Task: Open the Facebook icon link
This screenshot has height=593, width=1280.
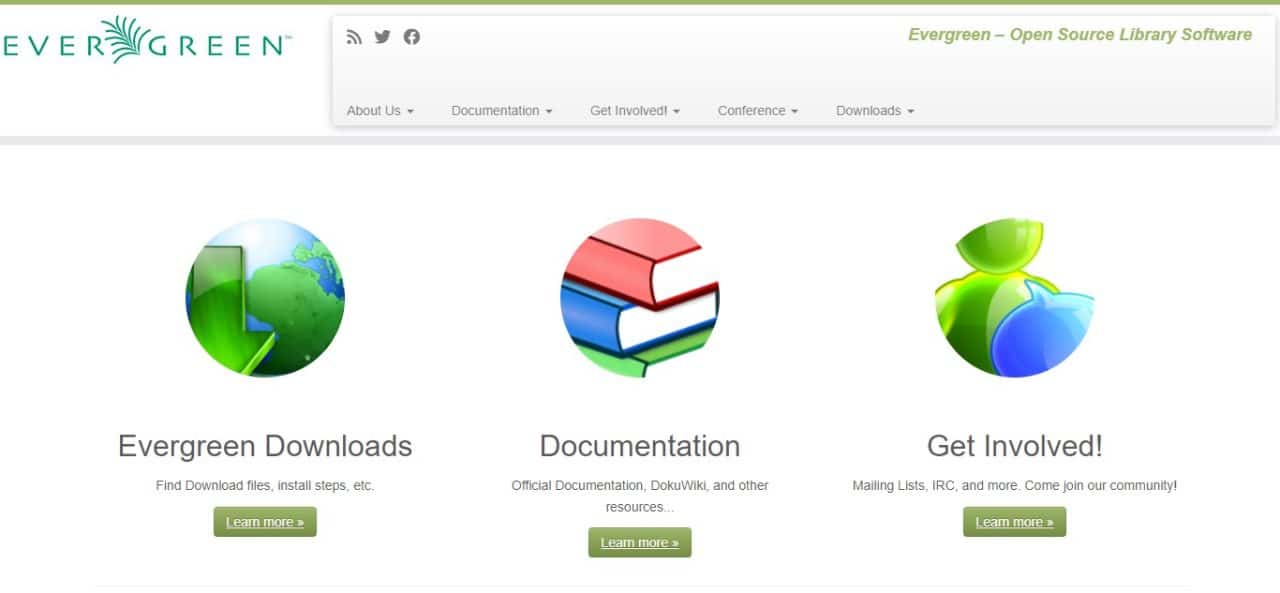Action: pyautogui.click(x=412, y=37)
